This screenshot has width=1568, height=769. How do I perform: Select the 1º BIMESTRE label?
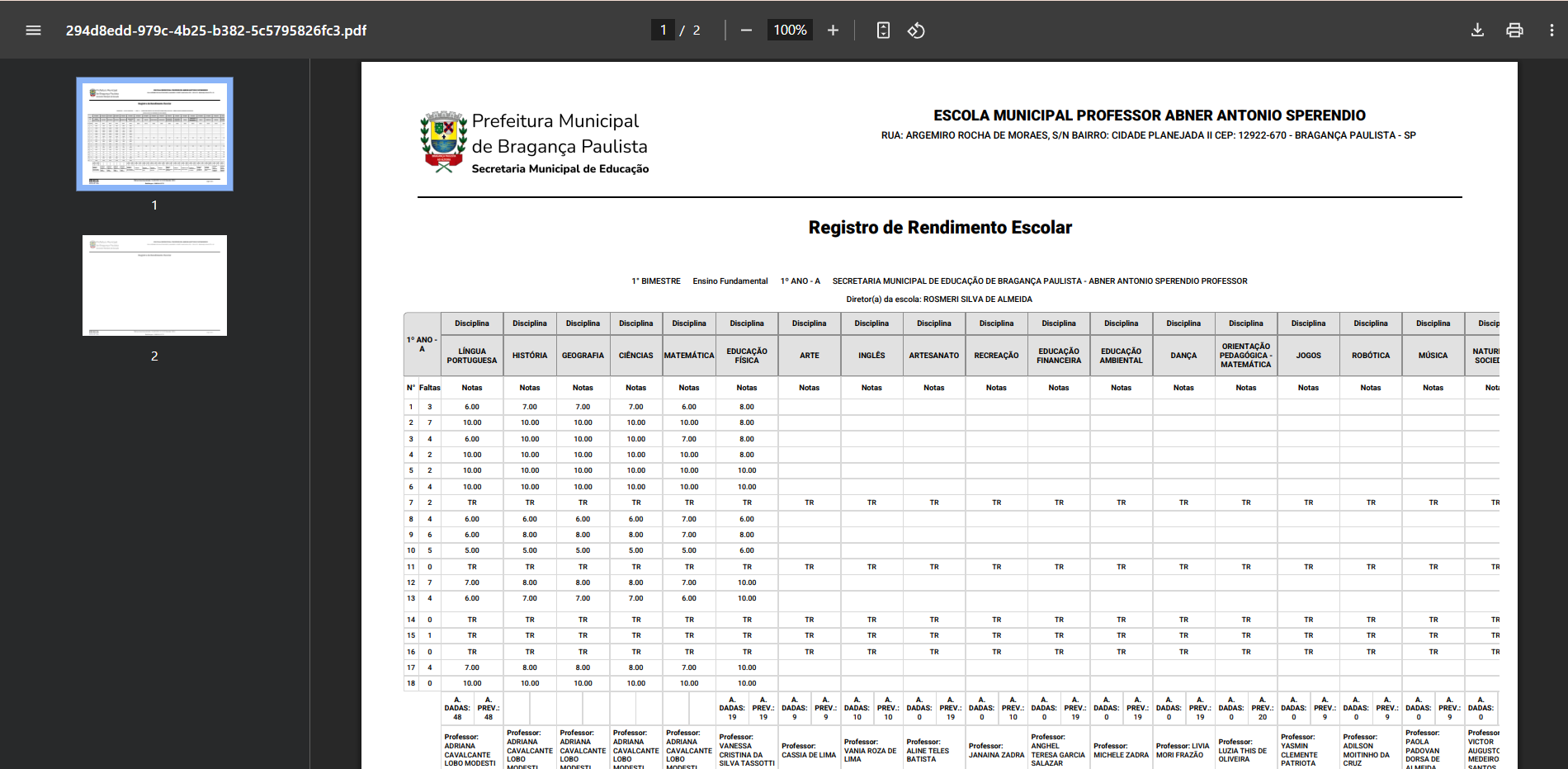tap(656, 281)
